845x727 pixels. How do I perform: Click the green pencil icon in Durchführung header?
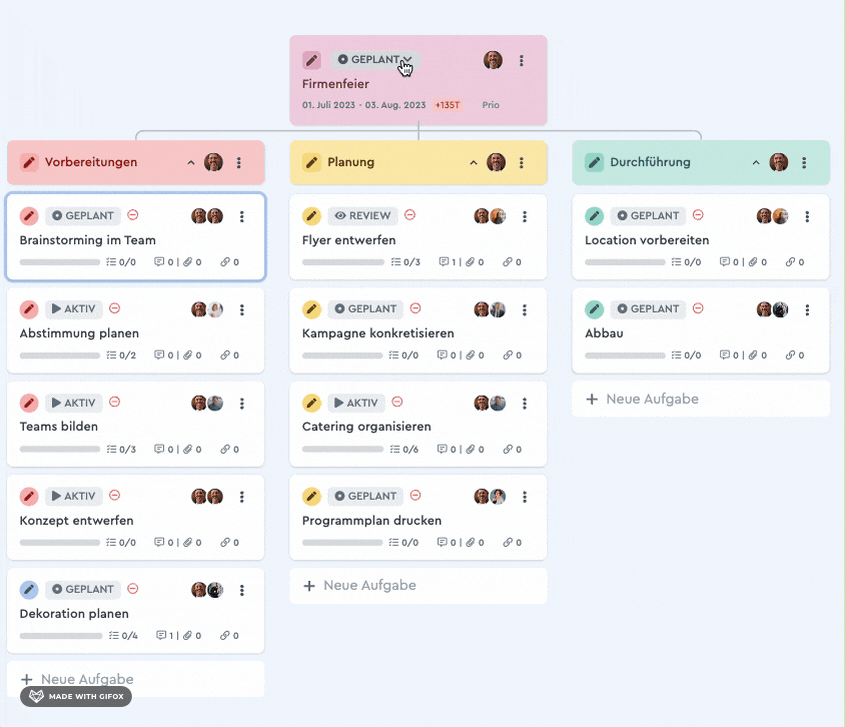point(594,162)
